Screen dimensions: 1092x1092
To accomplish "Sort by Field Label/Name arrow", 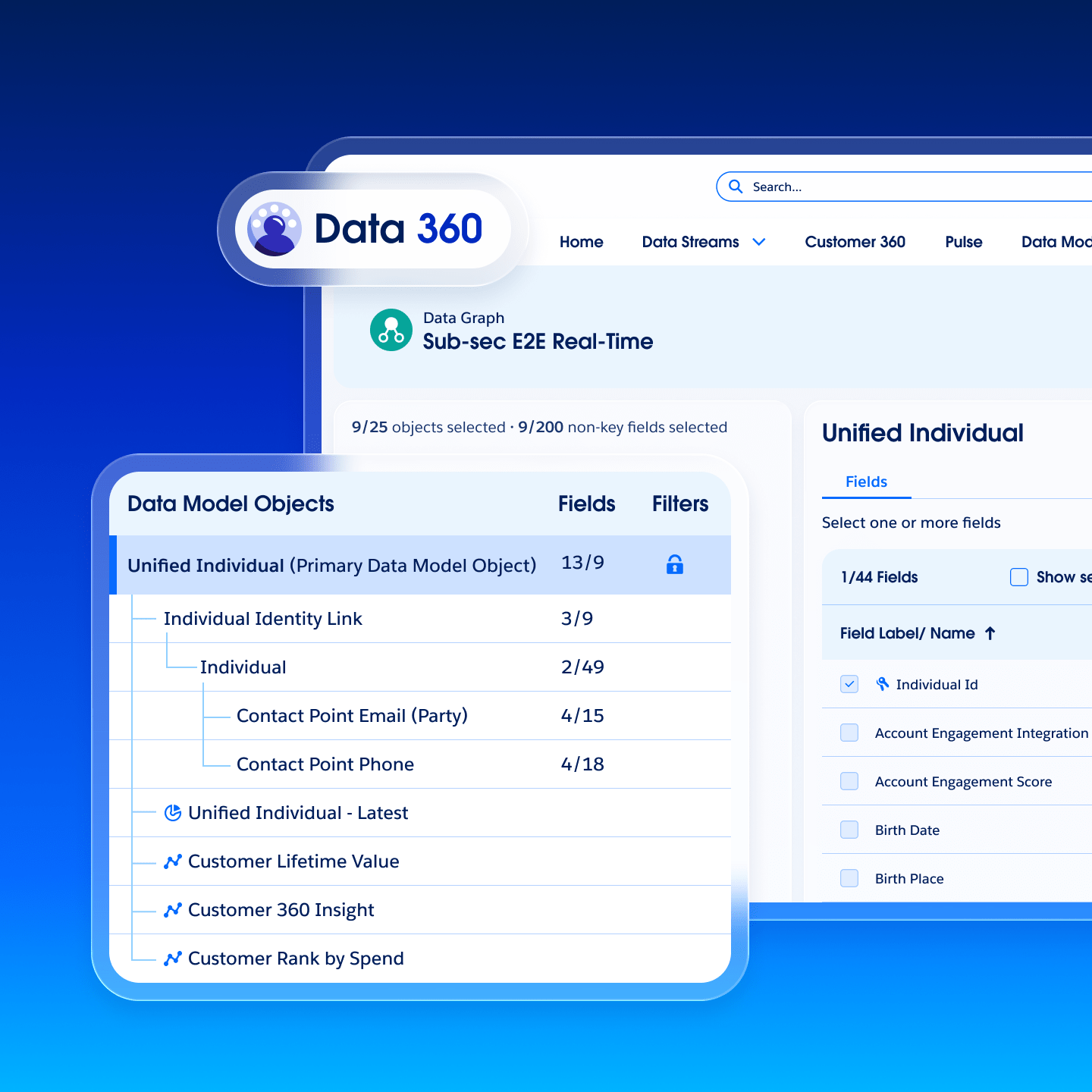I will point(990,633).
